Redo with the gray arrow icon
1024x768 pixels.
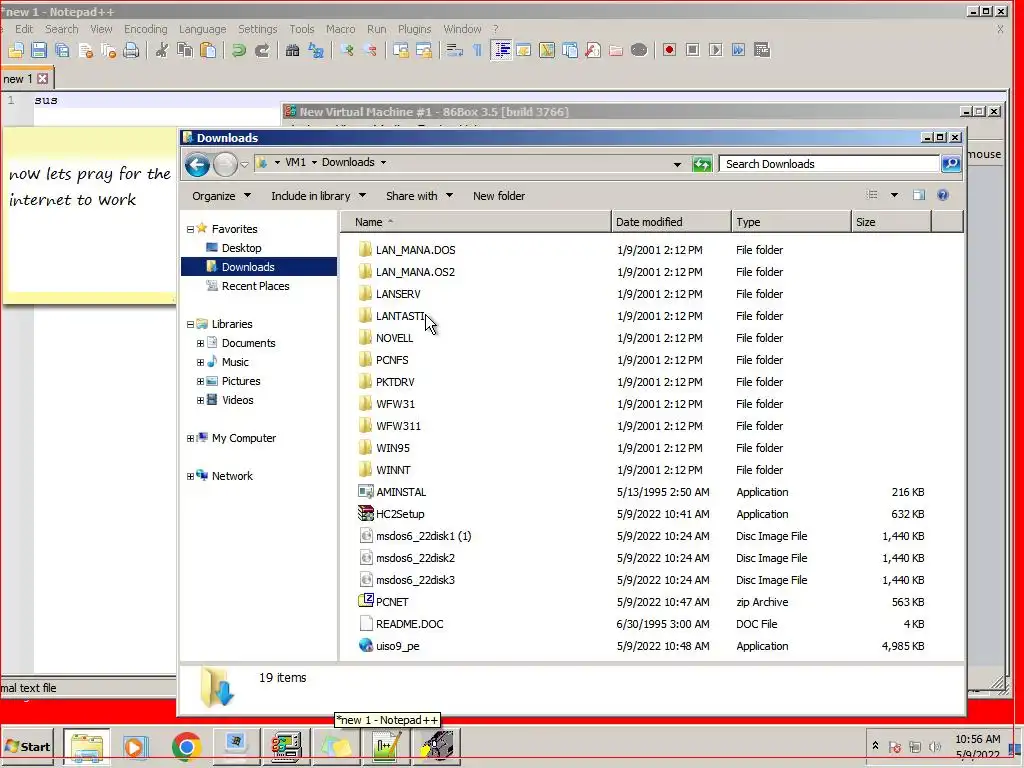[x=262, y=50]
